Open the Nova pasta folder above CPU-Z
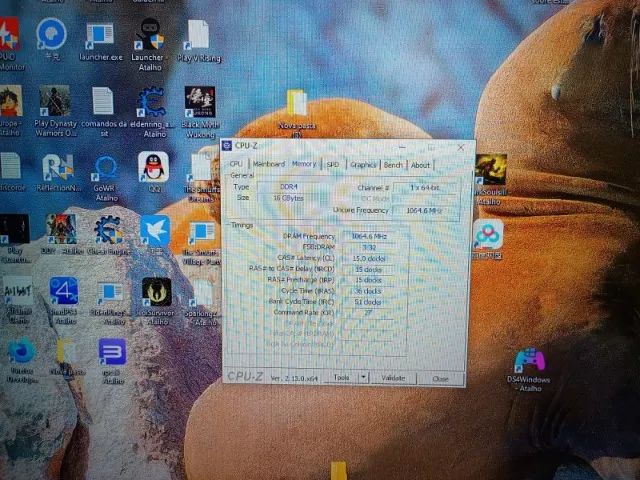Screen dimensions: 640x480 [x=297, y=113]
